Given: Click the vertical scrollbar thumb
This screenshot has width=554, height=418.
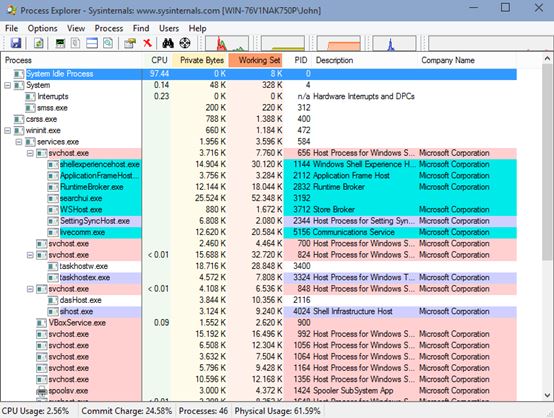Looking at the screenshot, I should click(x=547, y=161).
